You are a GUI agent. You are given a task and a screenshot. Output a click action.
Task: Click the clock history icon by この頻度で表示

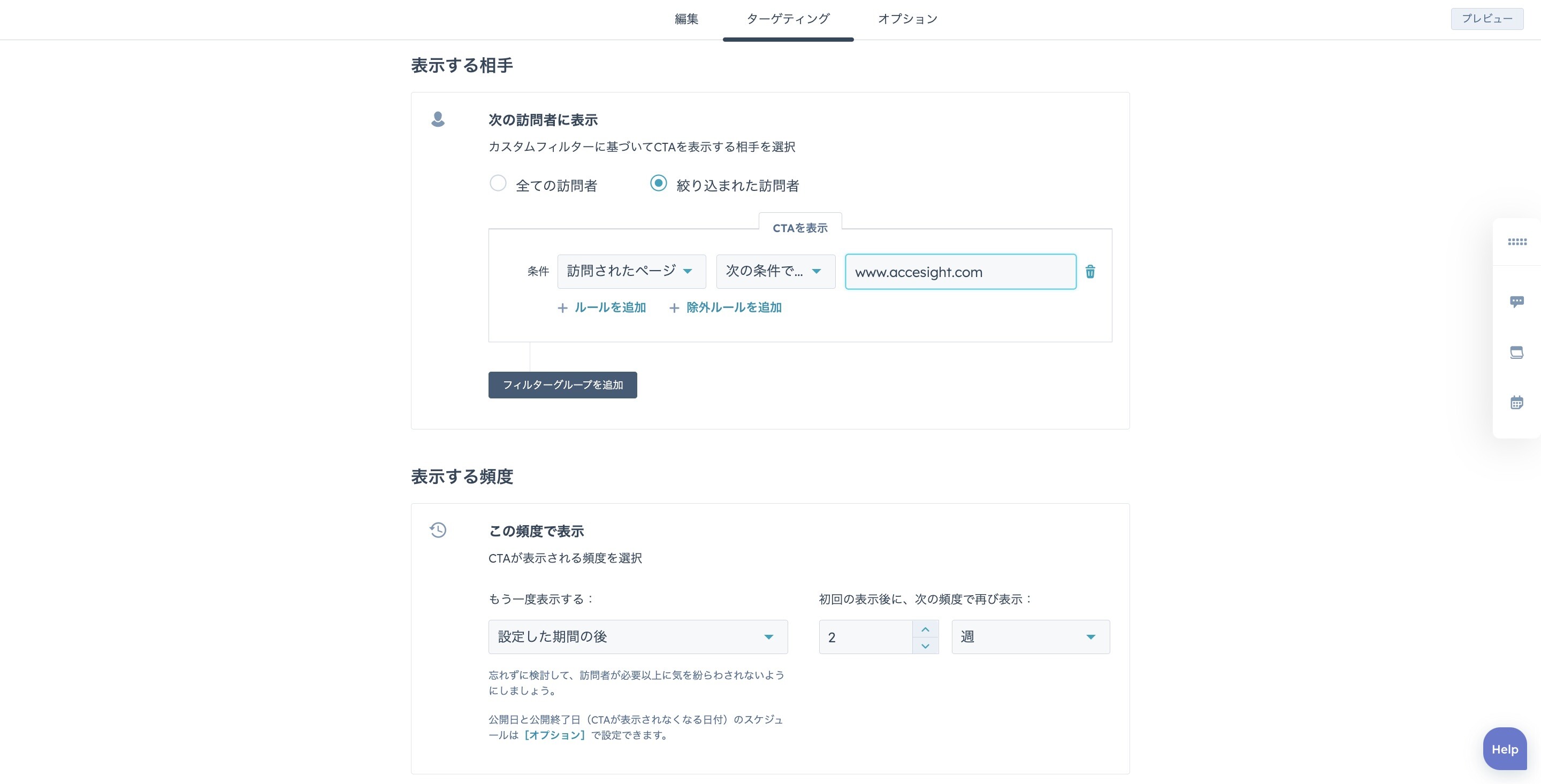point(438,530)
